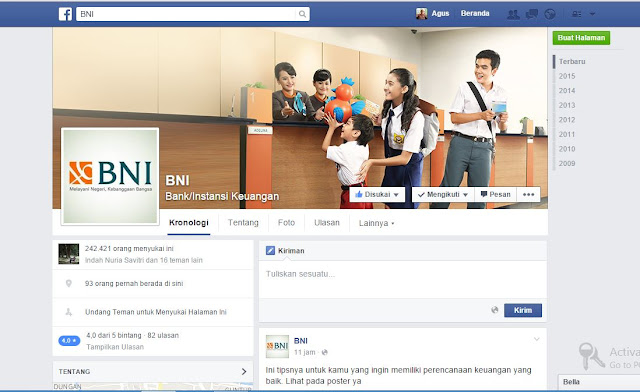This screenshot has height=392, width=640.
Task: Click the Tuliskan sesuatu text box
Action: 402,279
